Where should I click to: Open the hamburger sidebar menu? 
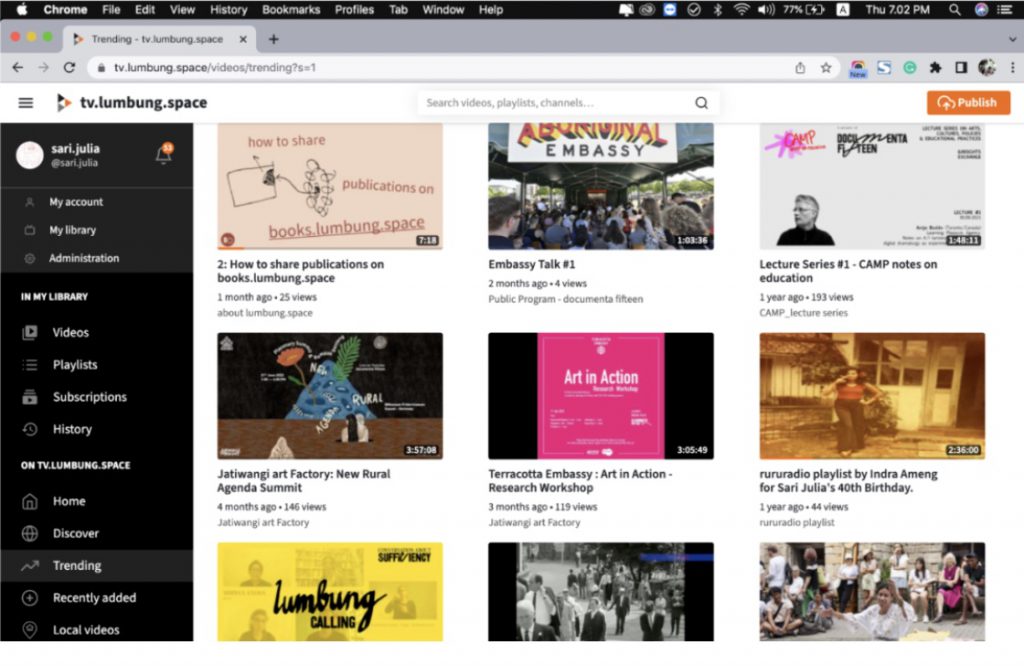tap(25, 103)
